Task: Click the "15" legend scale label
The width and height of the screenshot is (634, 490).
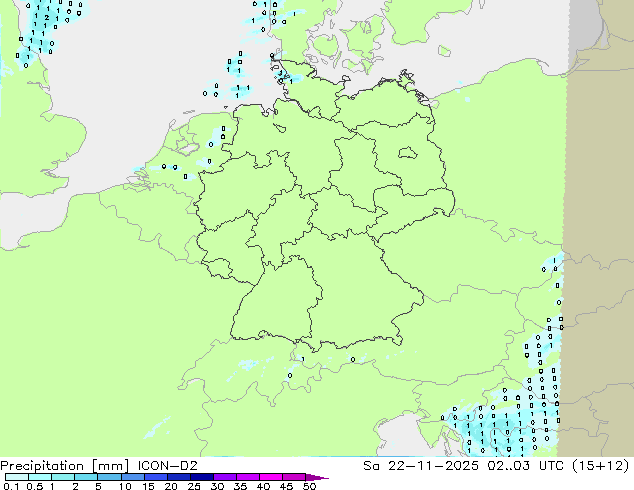Action: click(148, 486)
